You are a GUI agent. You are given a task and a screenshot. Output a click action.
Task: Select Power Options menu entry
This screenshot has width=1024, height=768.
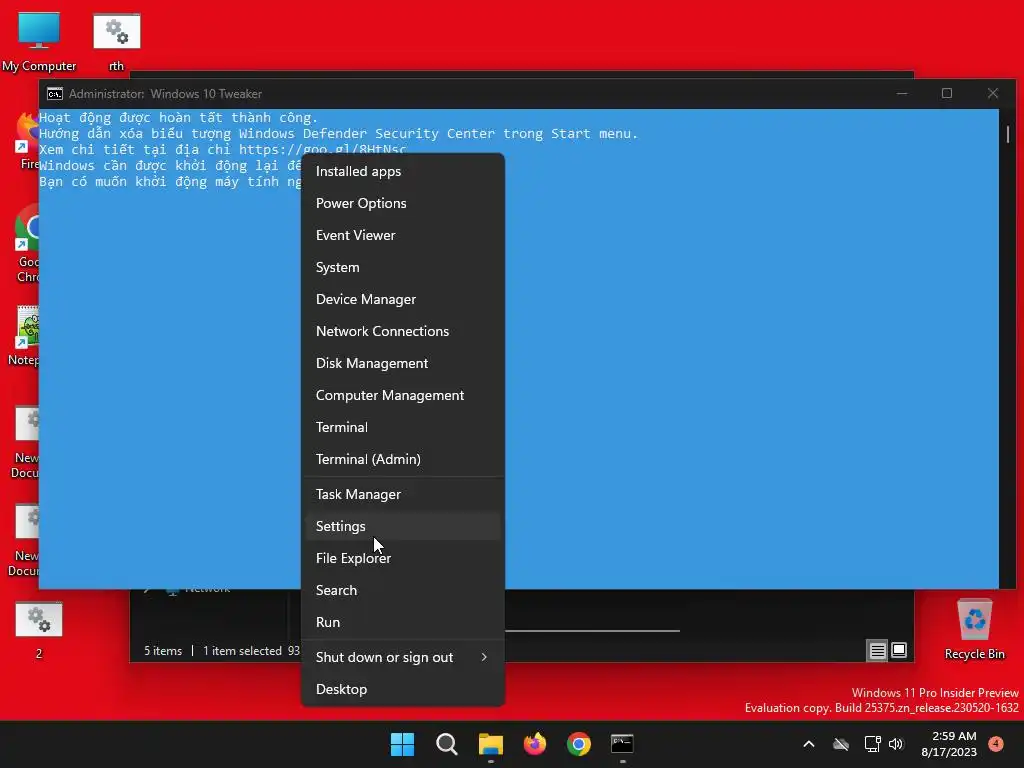click(403, 203)
